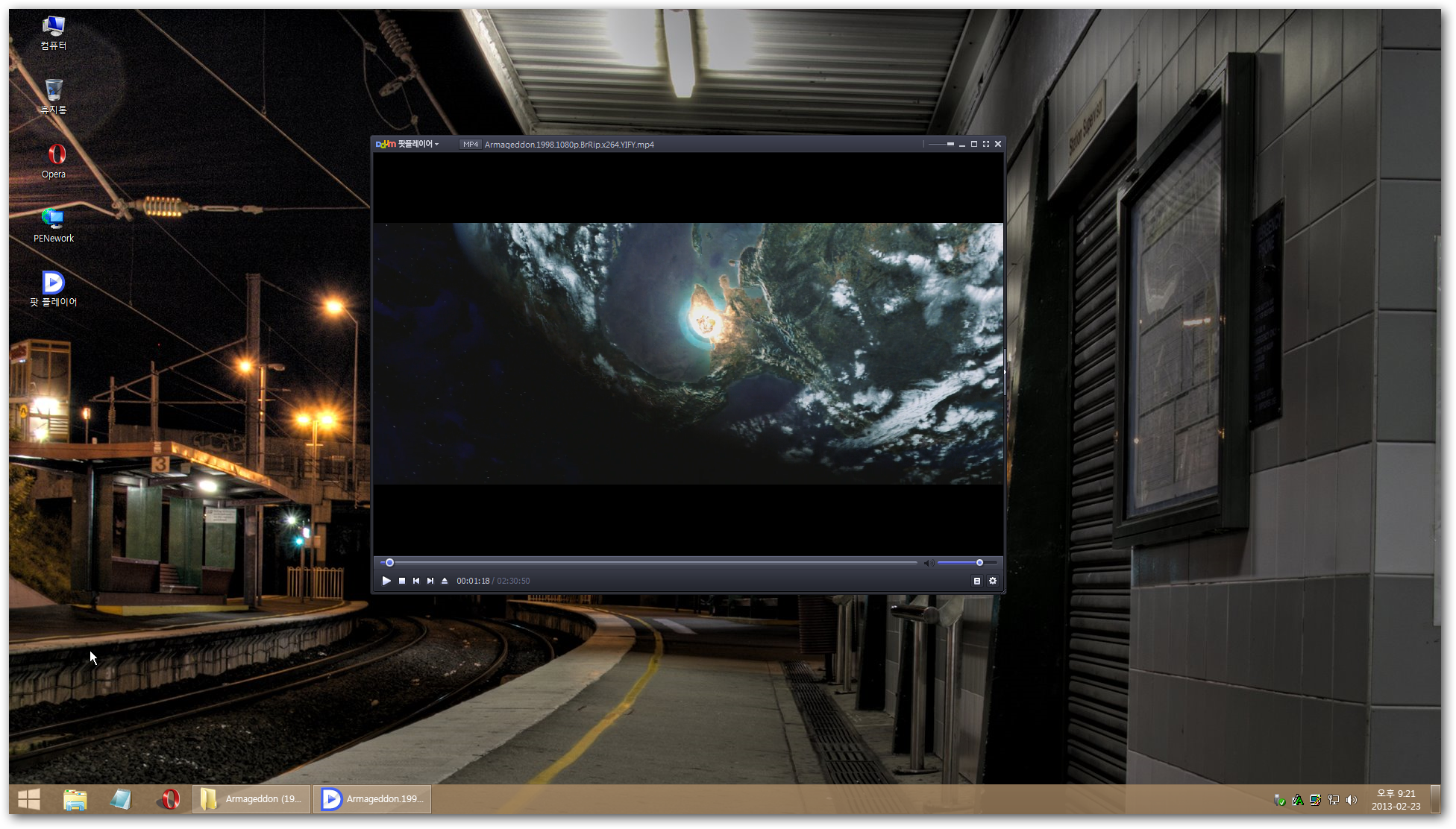Minimize the PotPlayer window
1456x829 pixels.
[962, 145]
